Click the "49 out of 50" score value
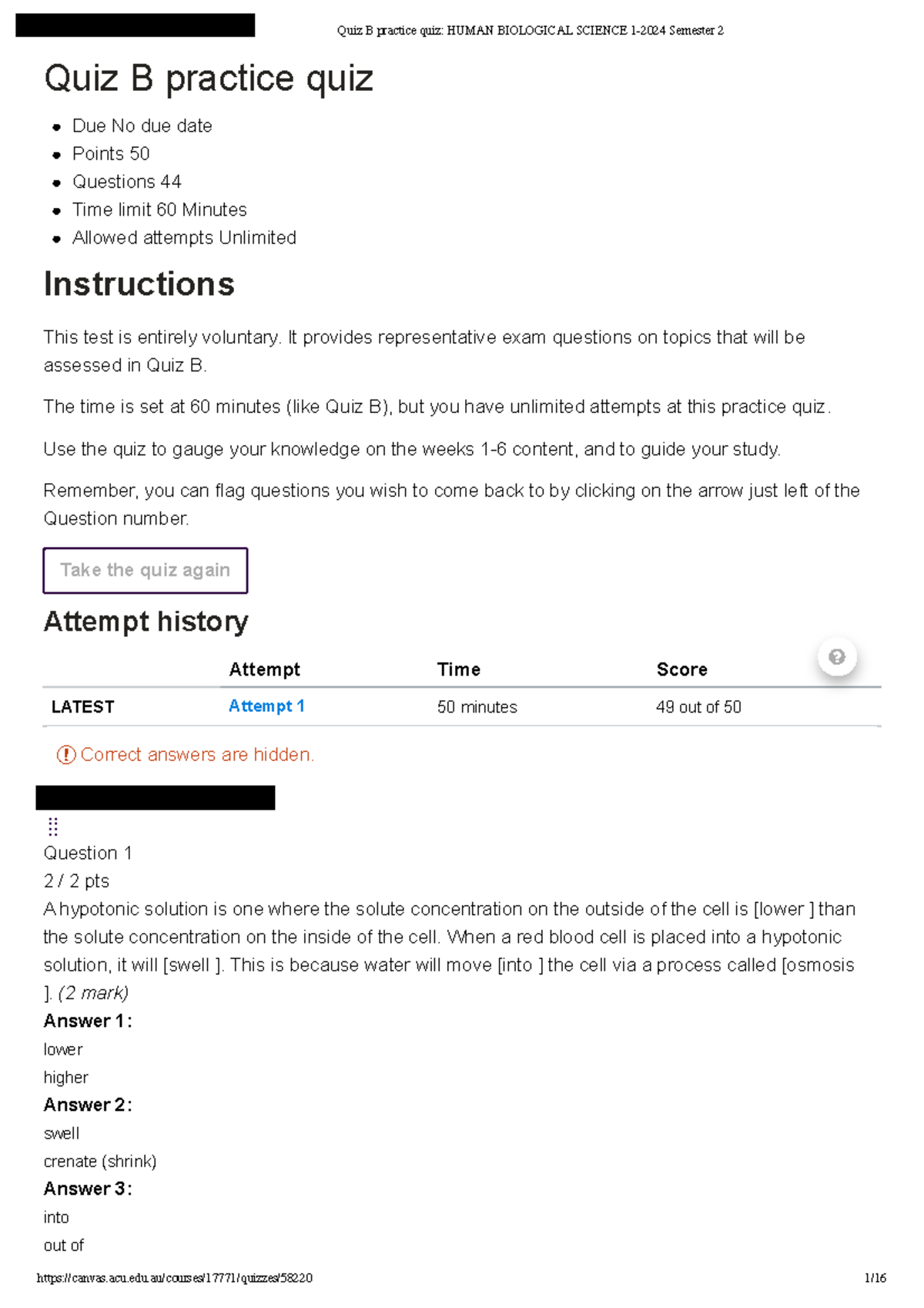This screenshot has width=924, height=1308. 698,706
